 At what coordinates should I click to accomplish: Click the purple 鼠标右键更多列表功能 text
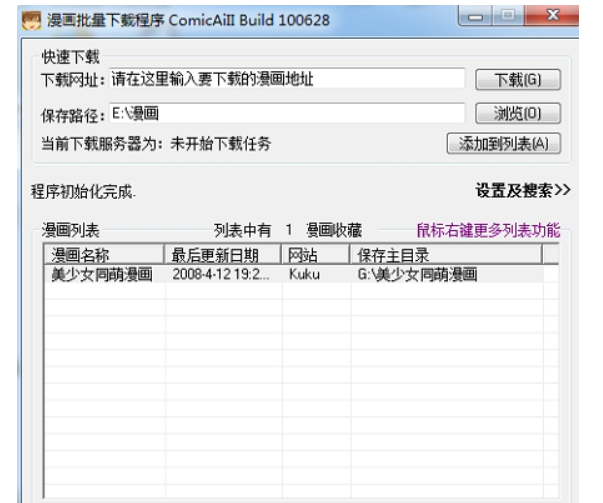(488, 230)
